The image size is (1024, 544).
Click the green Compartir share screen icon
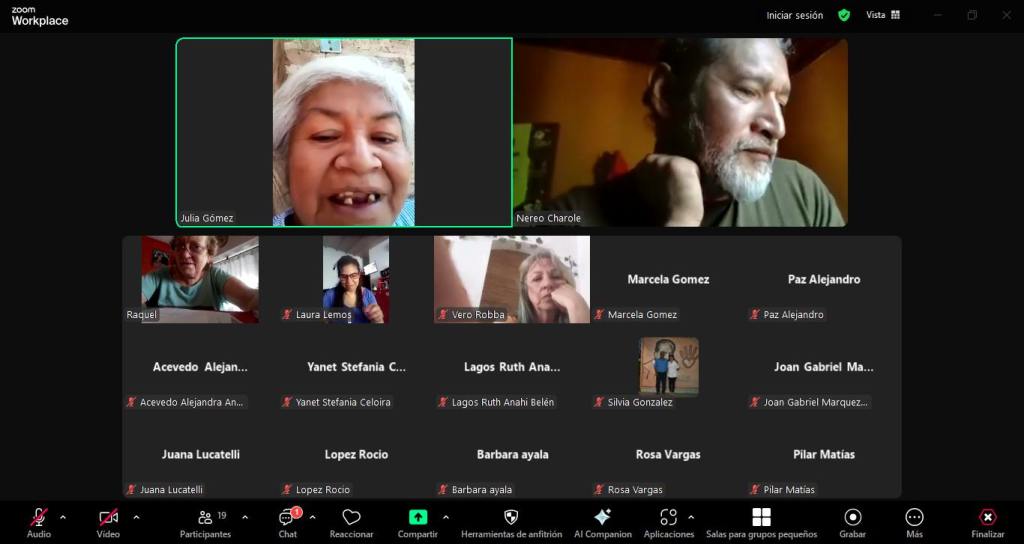tap(418, 517)
